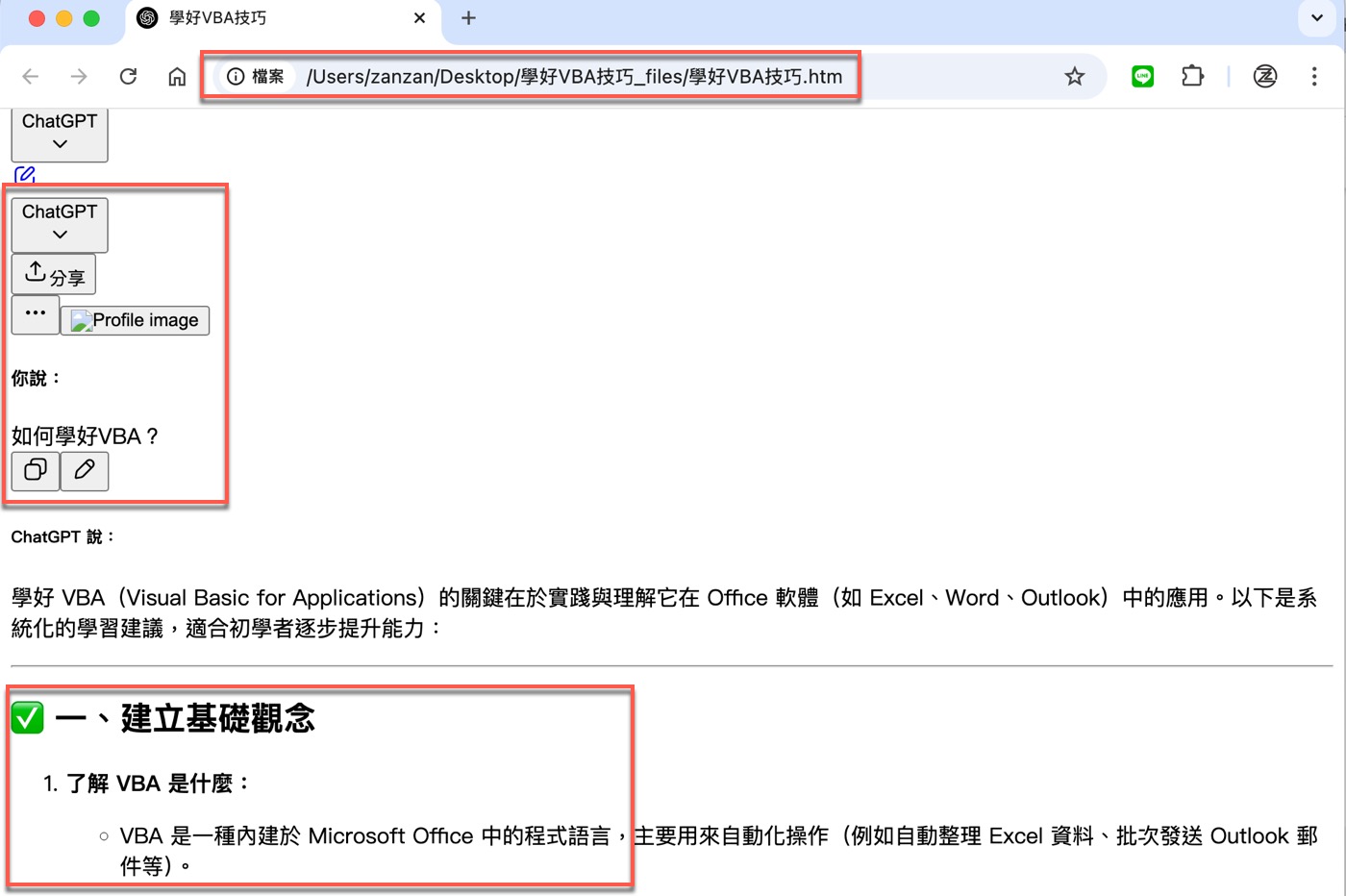Viewport: 1346px width, 896px height.
Task: Click the 了解 VBA 是什麼： list item
Action: coord(159,784)
